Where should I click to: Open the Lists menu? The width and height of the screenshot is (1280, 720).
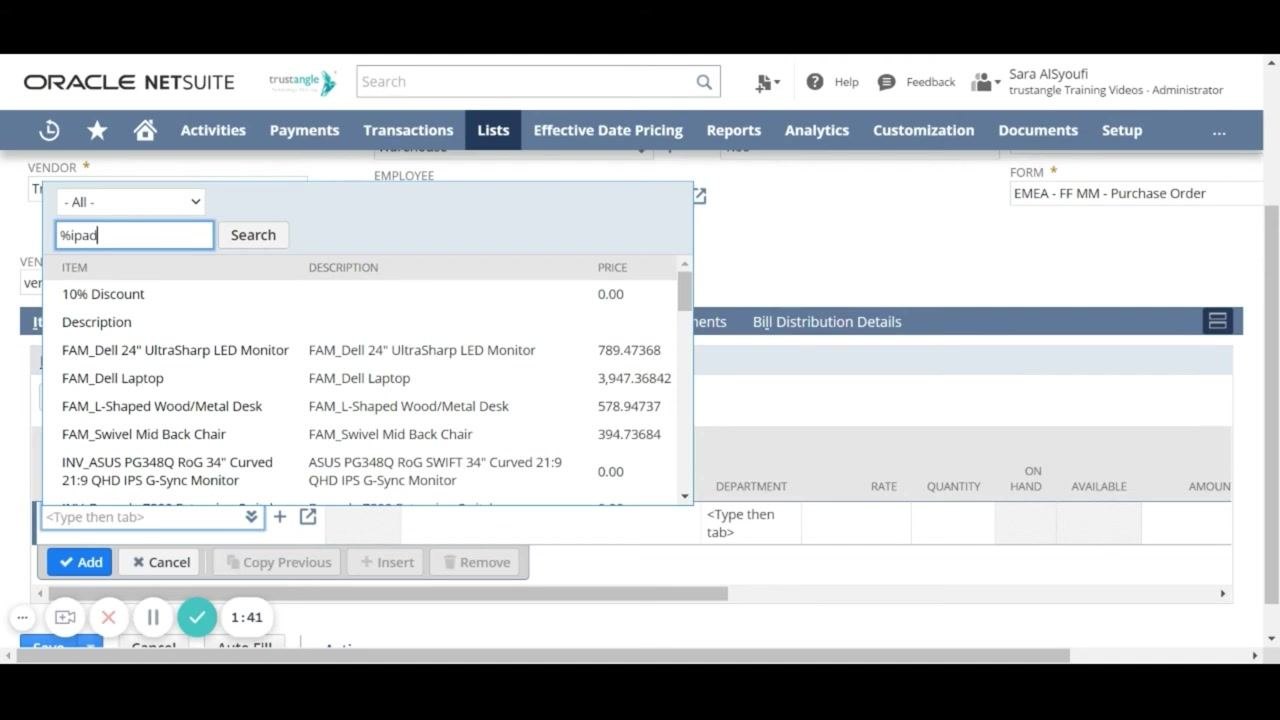(x=493, y=130)
